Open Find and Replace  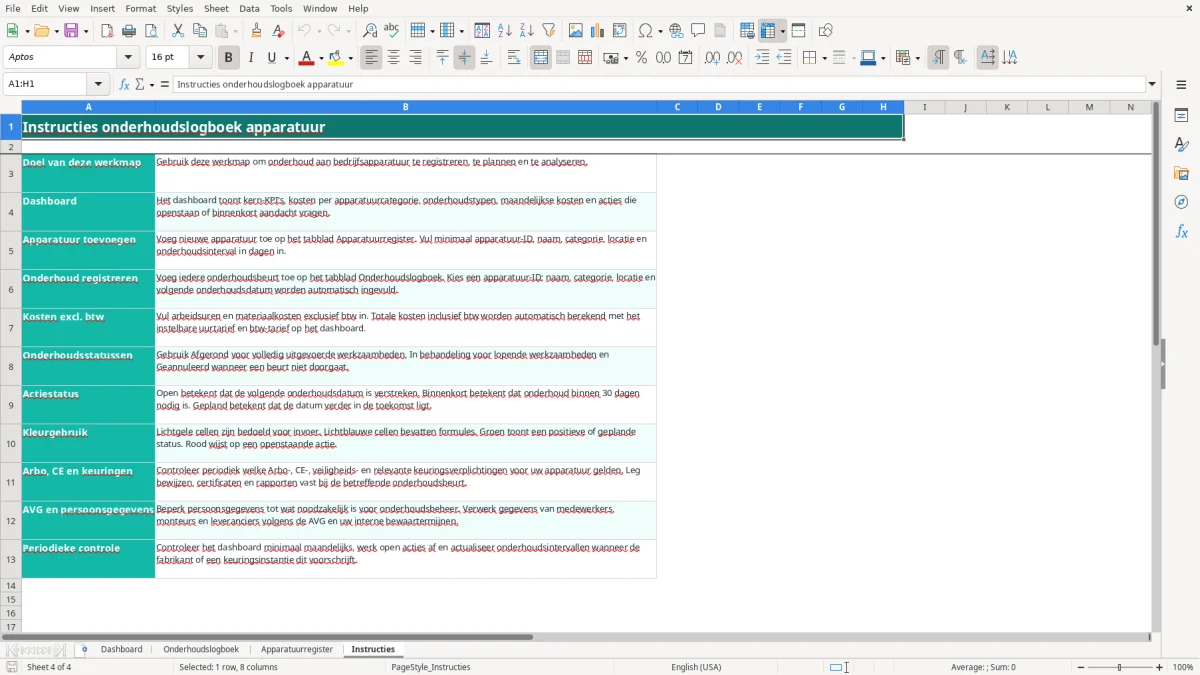tap(370, 31)
